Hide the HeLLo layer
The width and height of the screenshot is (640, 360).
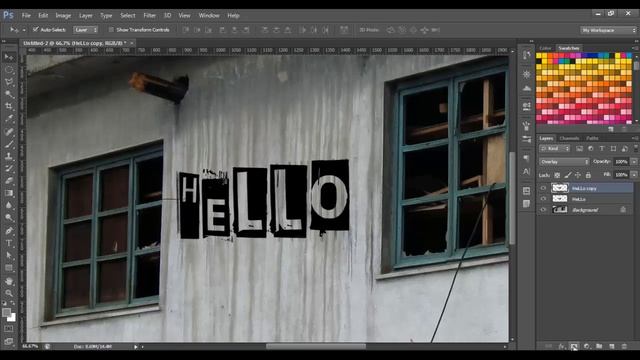point(543,199)
